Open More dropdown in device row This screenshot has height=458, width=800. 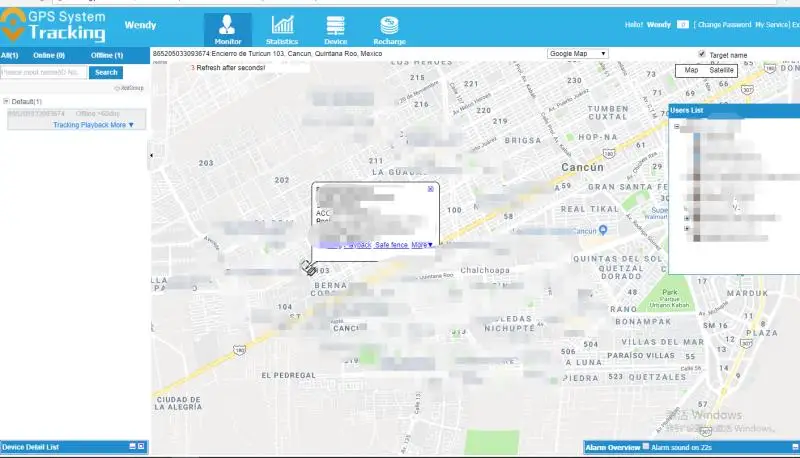[x=122, y=125]
